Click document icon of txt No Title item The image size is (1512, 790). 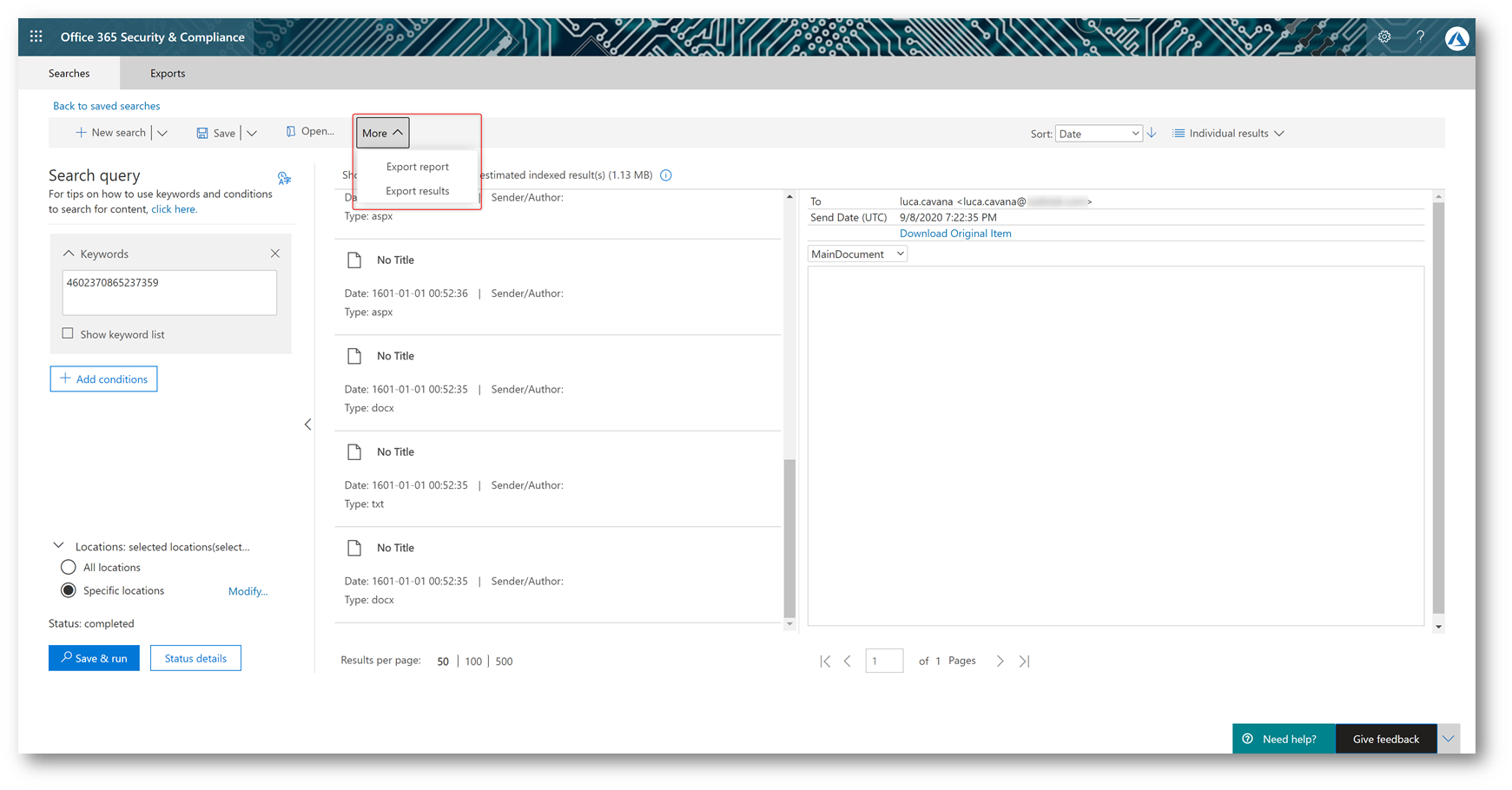point(354,451)
